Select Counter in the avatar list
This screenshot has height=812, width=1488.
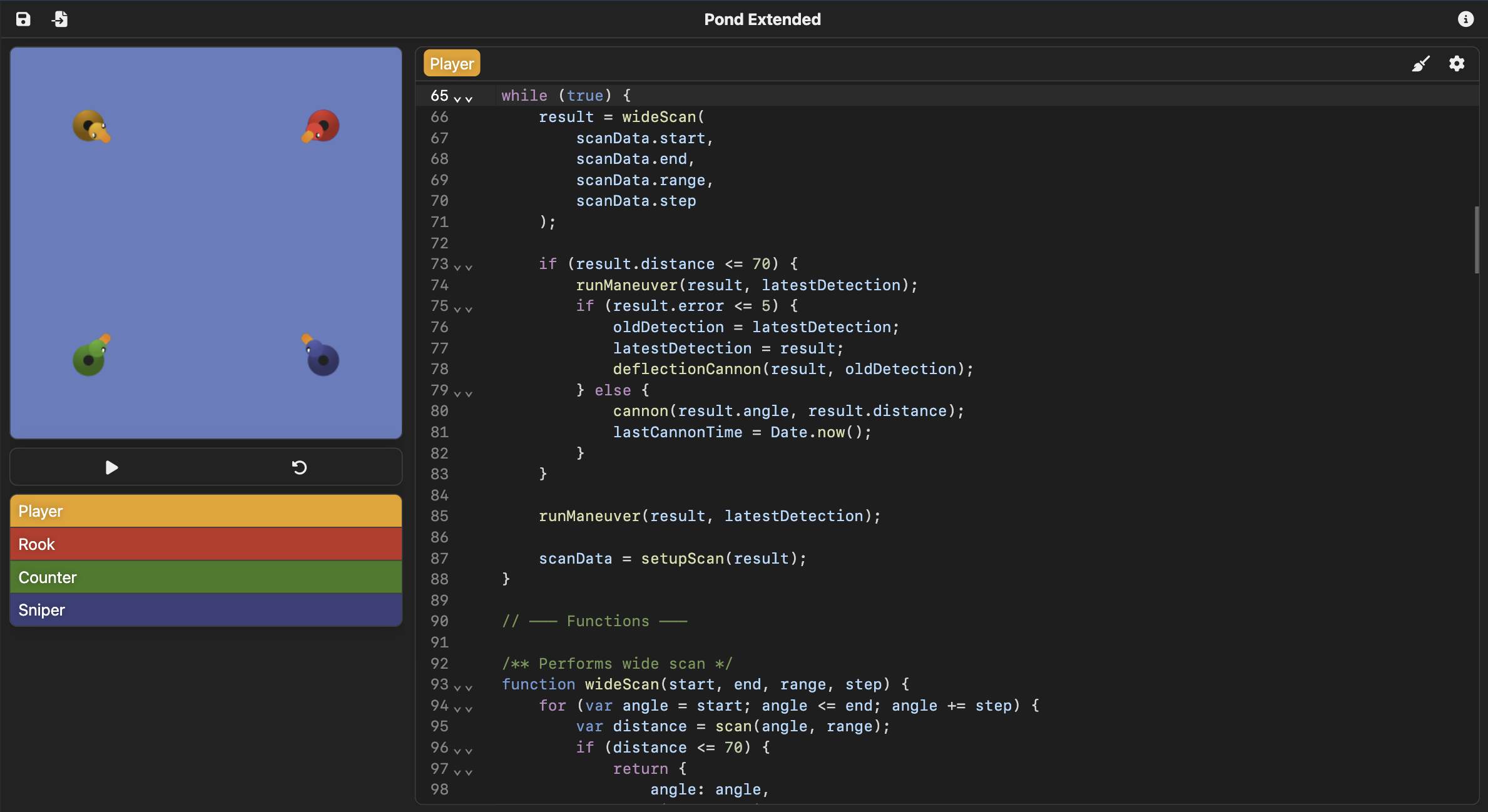coord(206,577)
